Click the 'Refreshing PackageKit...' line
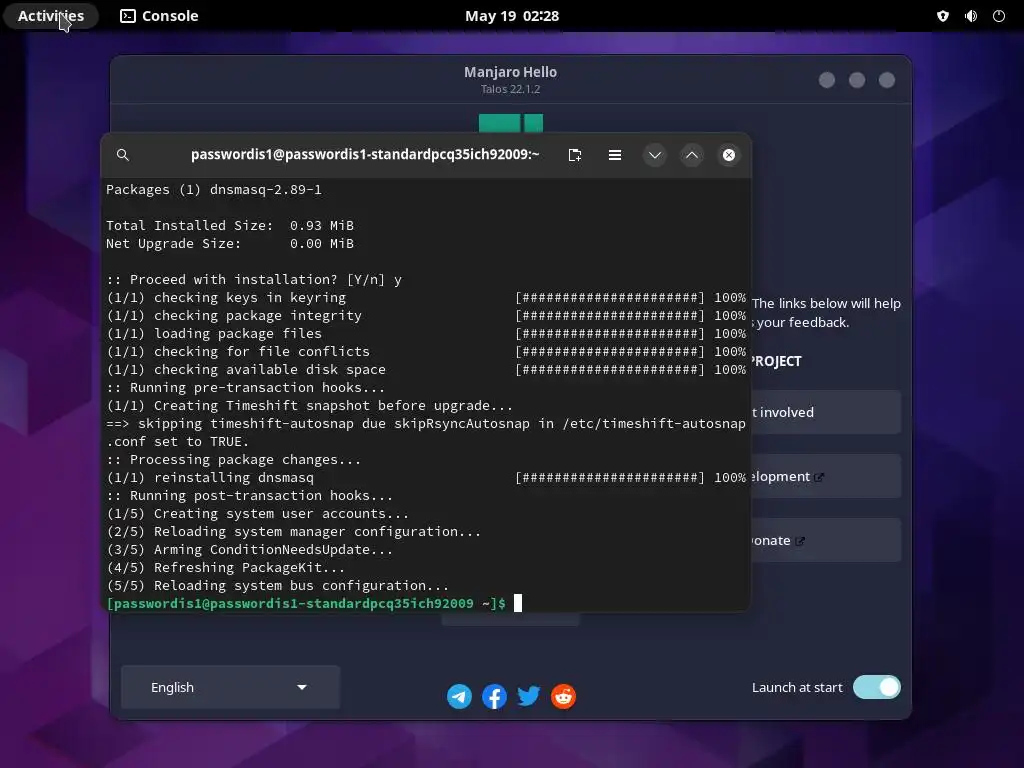This screenshot has width=1024, height=768. click(x=225, y=568)
